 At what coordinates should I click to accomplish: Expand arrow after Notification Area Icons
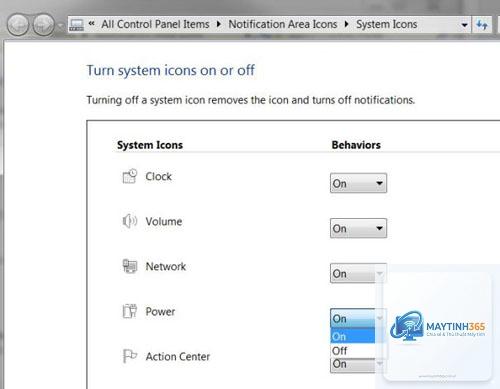pos(347,24)
